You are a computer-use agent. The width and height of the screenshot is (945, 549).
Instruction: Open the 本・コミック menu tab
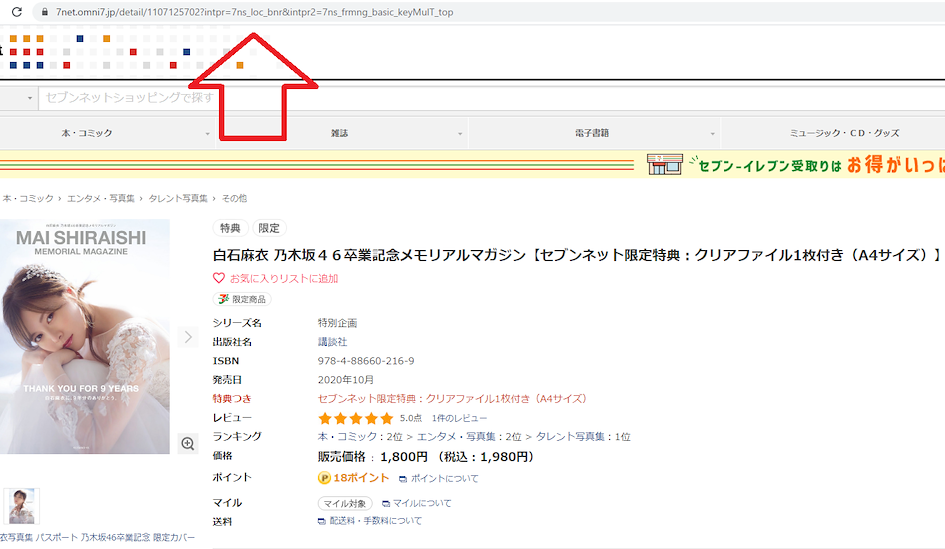click(x=87, y=133)
